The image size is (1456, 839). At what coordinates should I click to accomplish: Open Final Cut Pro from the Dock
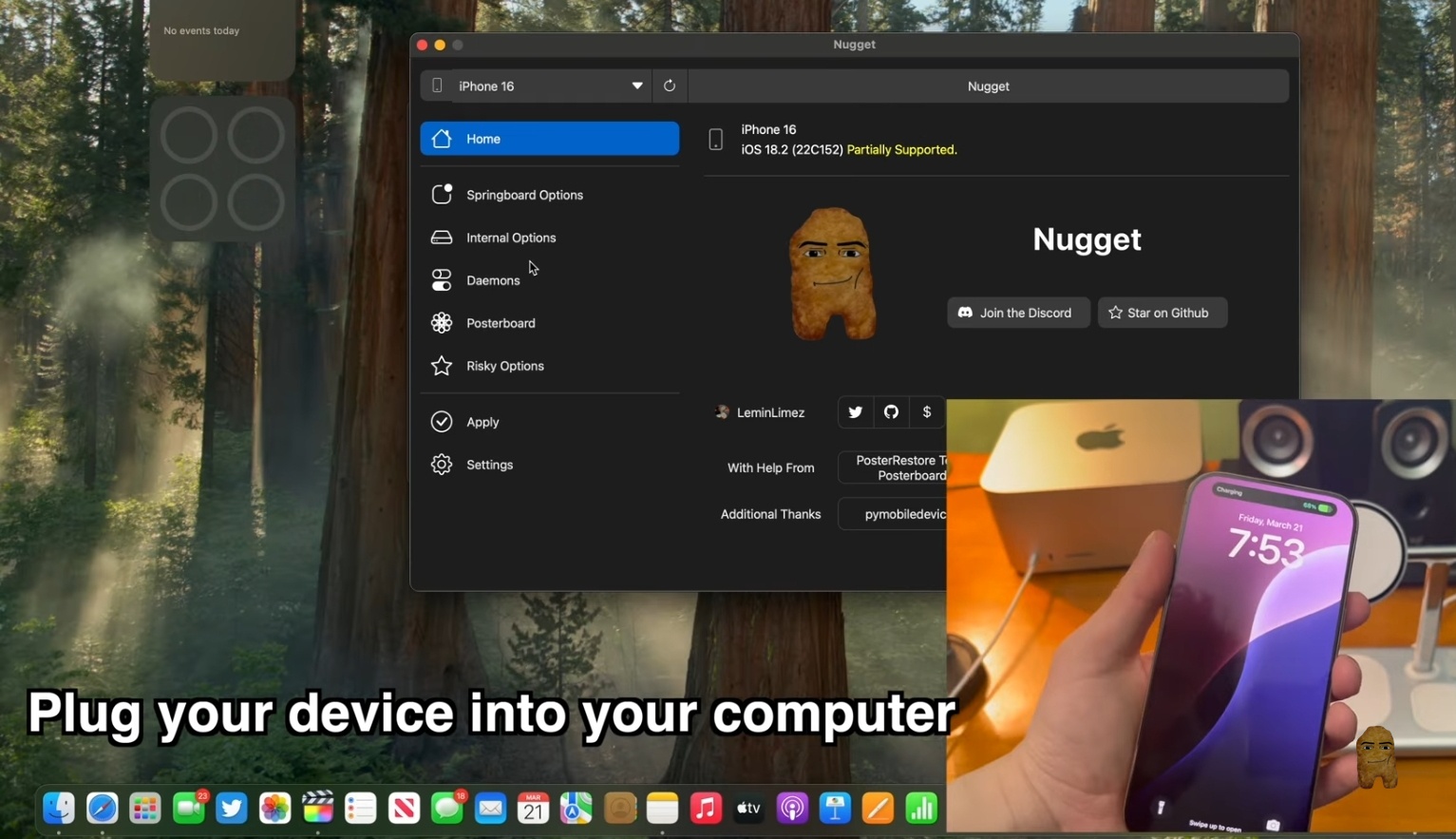tap(318, 808)
